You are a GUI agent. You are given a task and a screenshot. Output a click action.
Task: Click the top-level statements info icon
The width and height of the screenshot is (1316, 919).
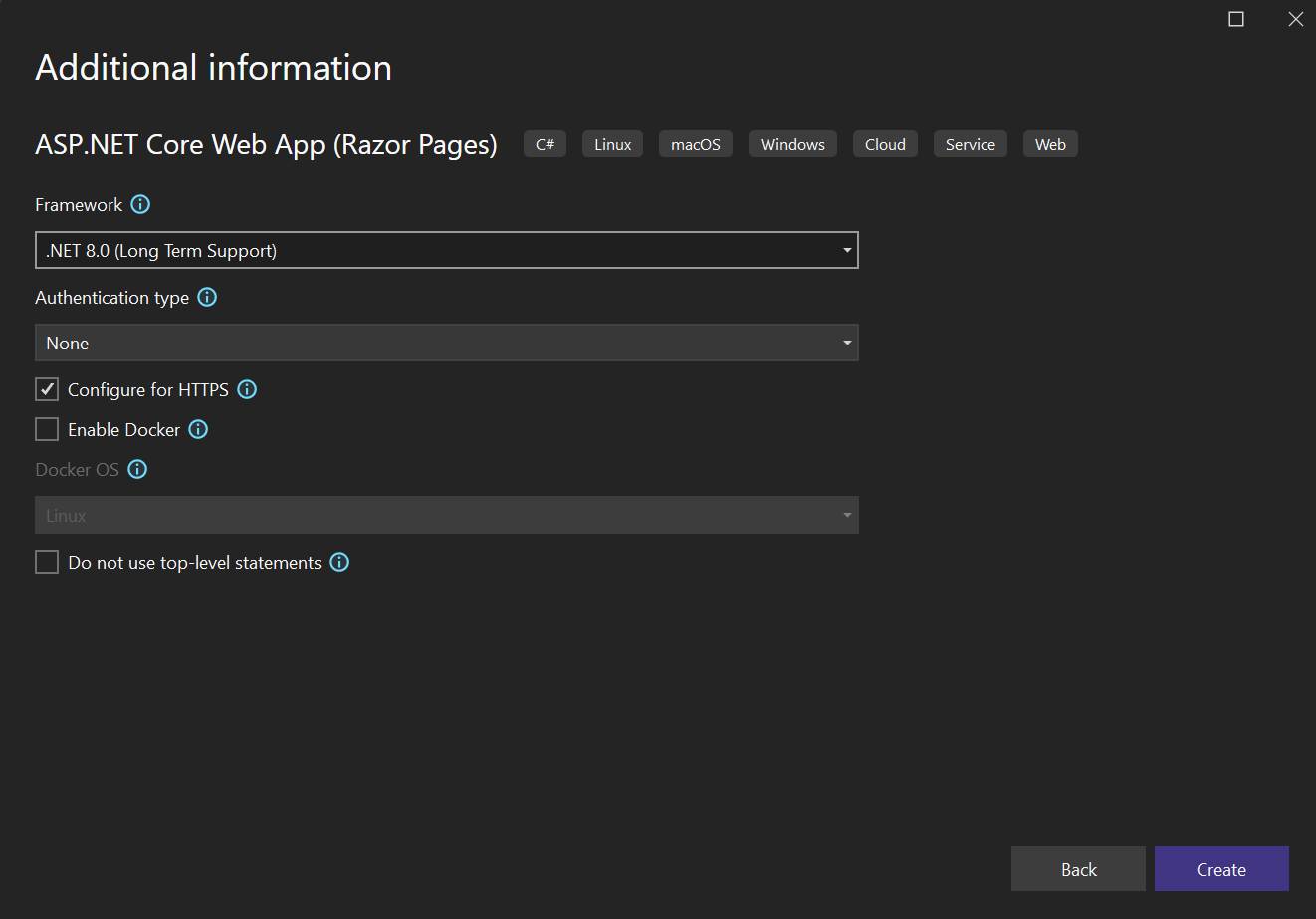click(x=339, y=562)
